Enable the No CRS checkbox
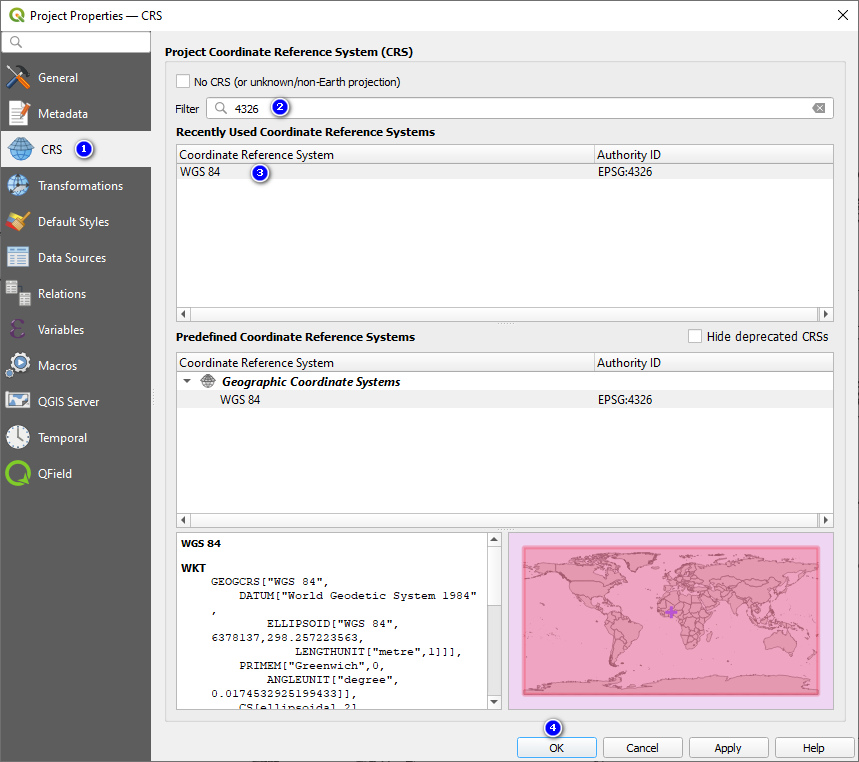 [183, 82]
